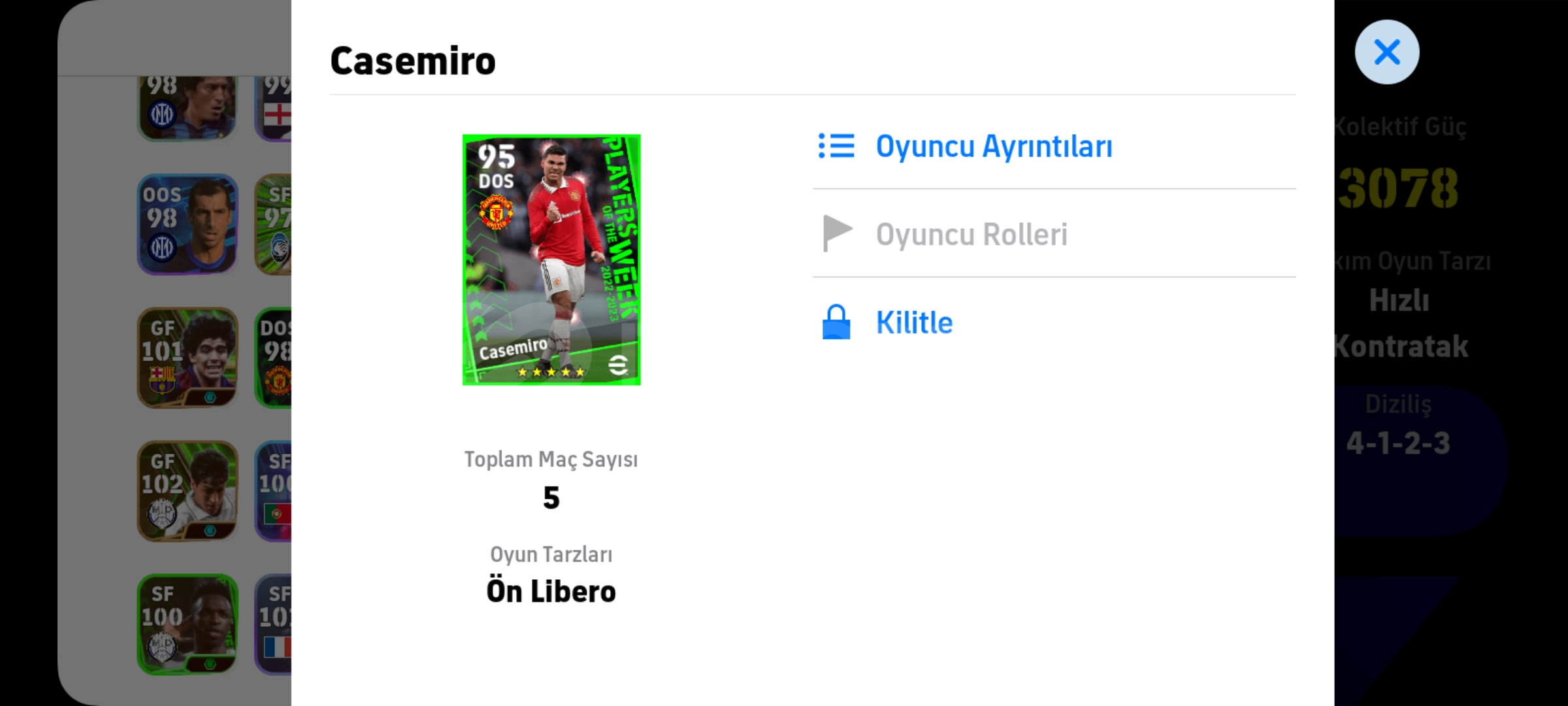Open Oyuncu Ayrıntıları player details
Image resolution: width=1568 pixels, height=706 pixels.
click(x=1054, y=146)
